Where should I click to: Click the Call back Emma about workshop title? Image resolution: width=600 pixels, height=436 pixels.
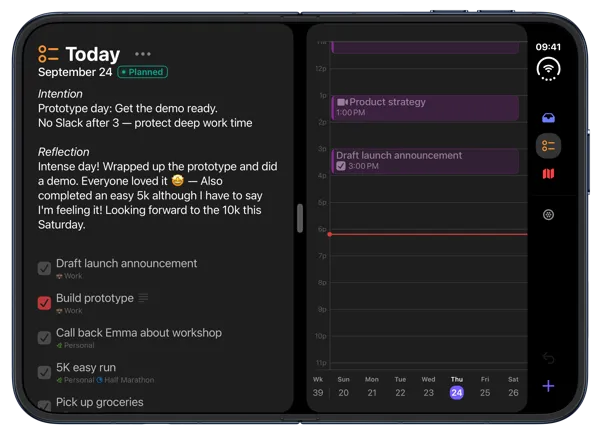click(x=139, y=333)
